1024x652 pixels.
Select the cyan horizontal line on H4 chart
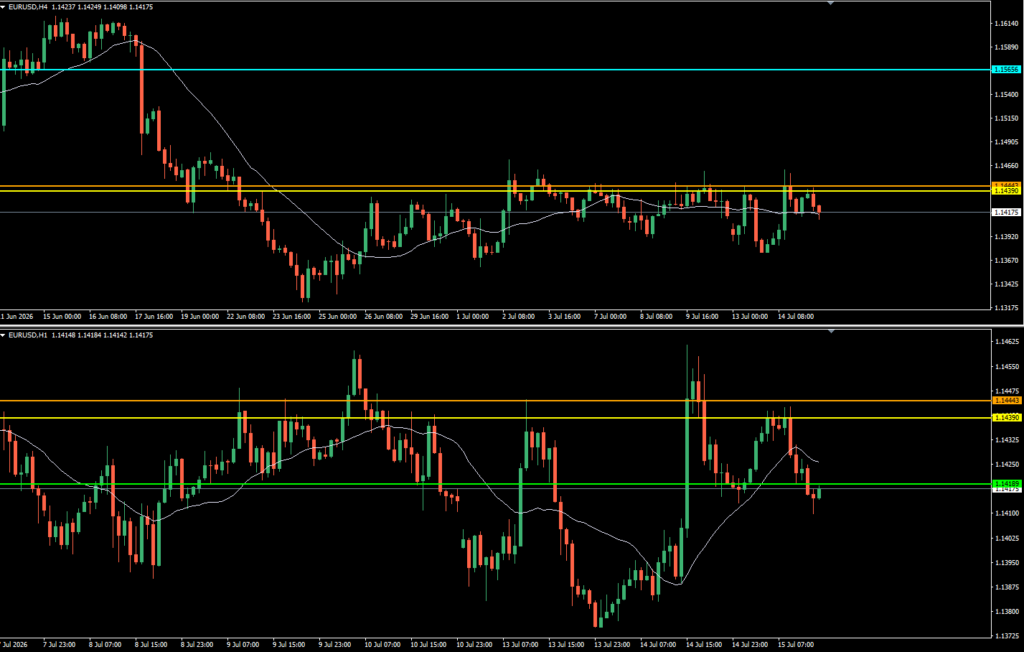pyautogui.click(x=495, y=69)
